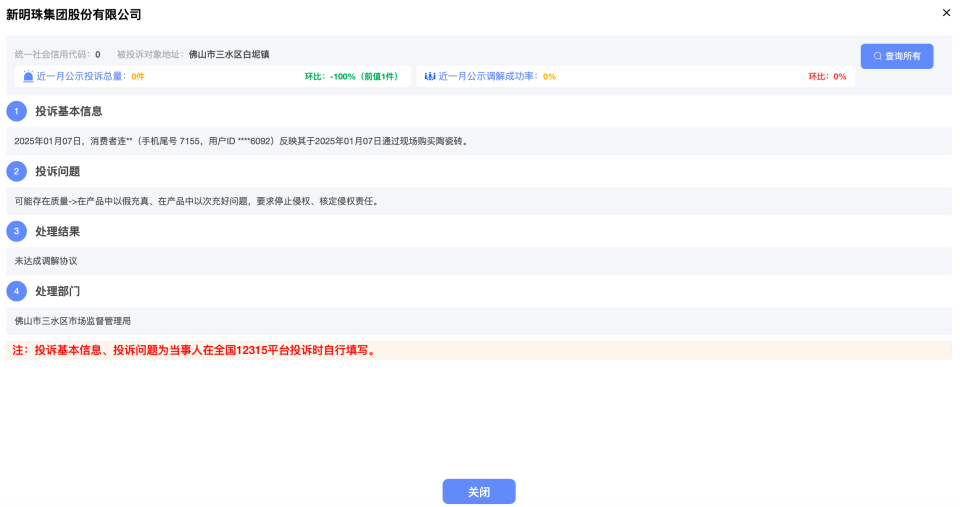The height and width of the screenshot is (507, 960).
Task: Click the 查询所有 button
Action: click(896, 56)
